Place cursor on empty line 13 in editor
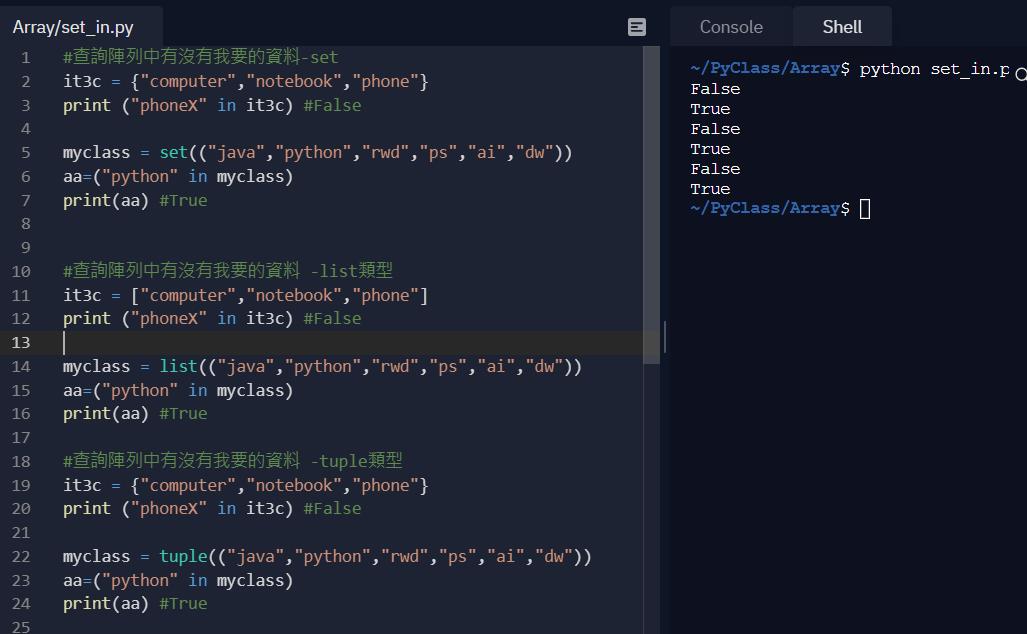 coord(300,343)
